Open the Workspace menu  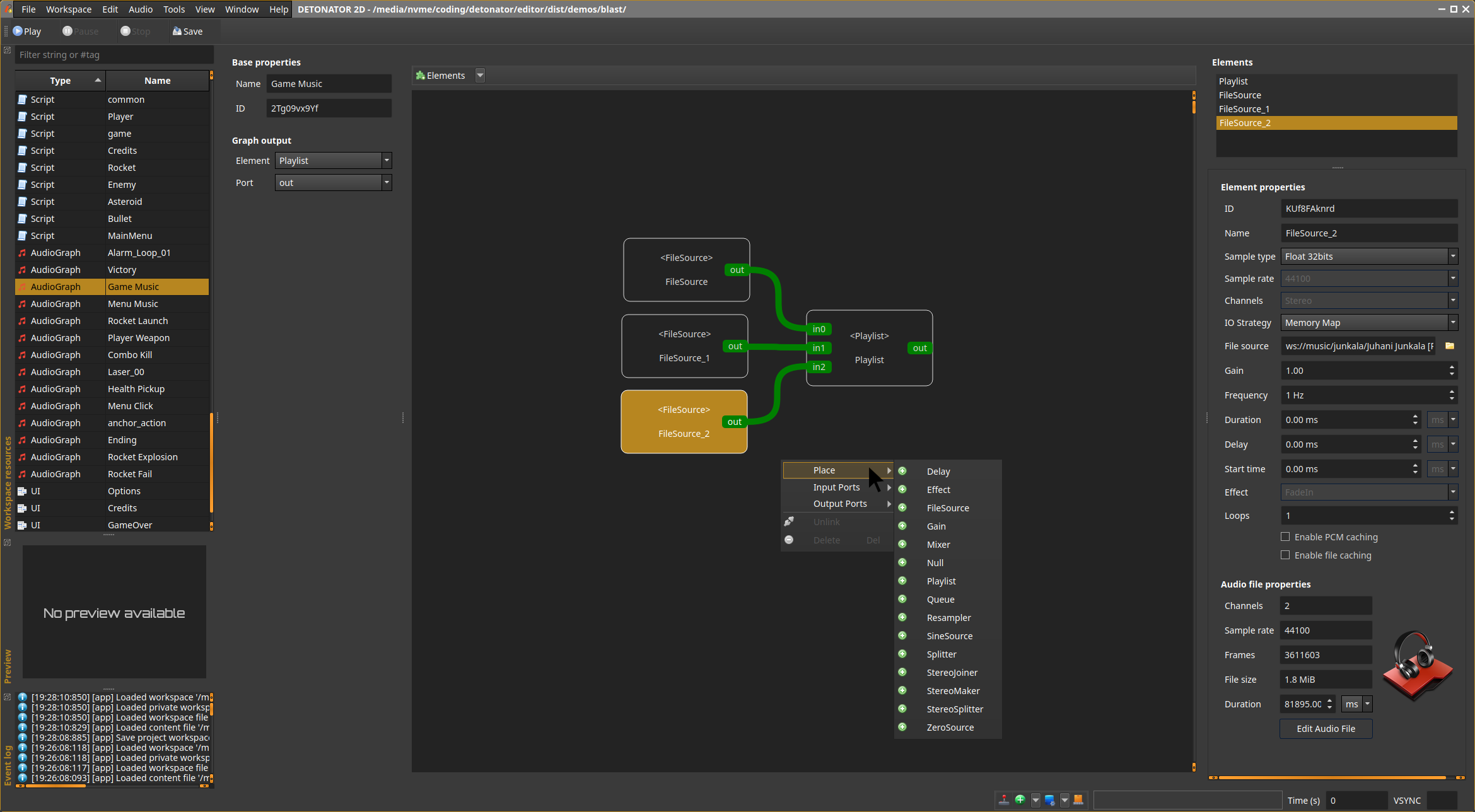pos(69,9)
